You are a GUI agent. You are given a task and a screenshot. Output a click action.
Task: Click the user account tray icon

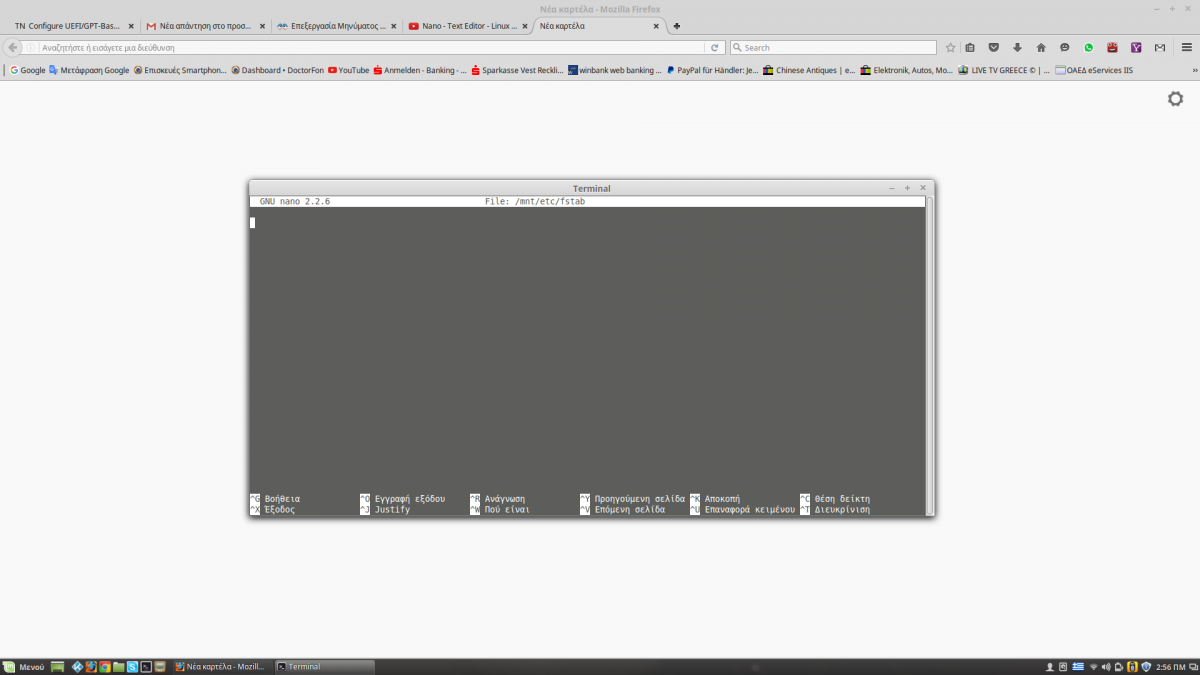pyautogui.click(x=1048, y=666)
